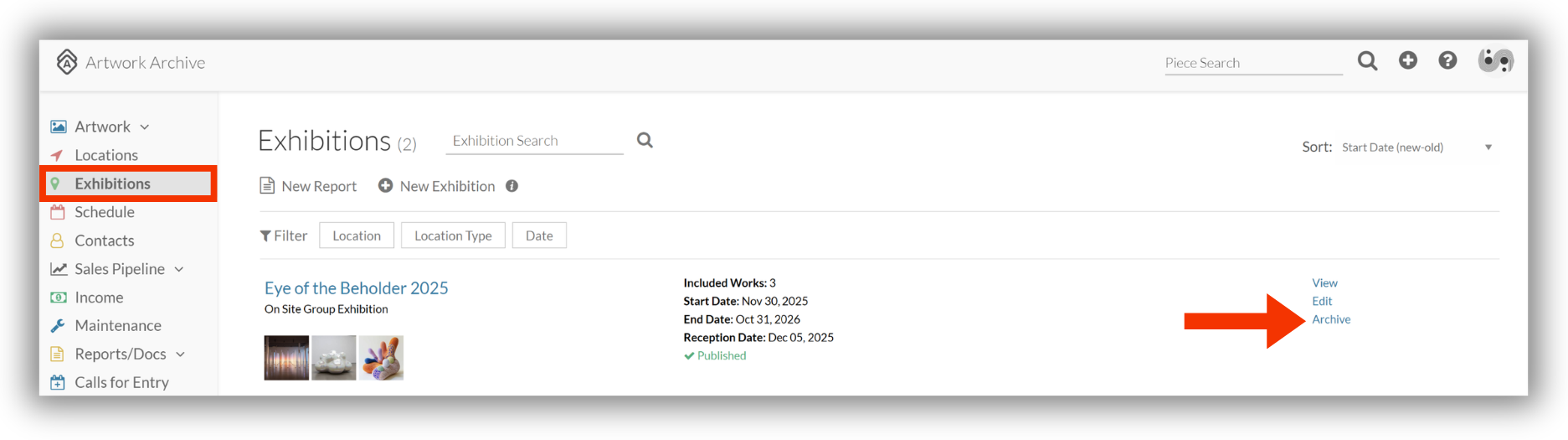Screen dimensions: 1568x440
Task: Click the info icon beside New Exhibition
Action: [512, 186]
